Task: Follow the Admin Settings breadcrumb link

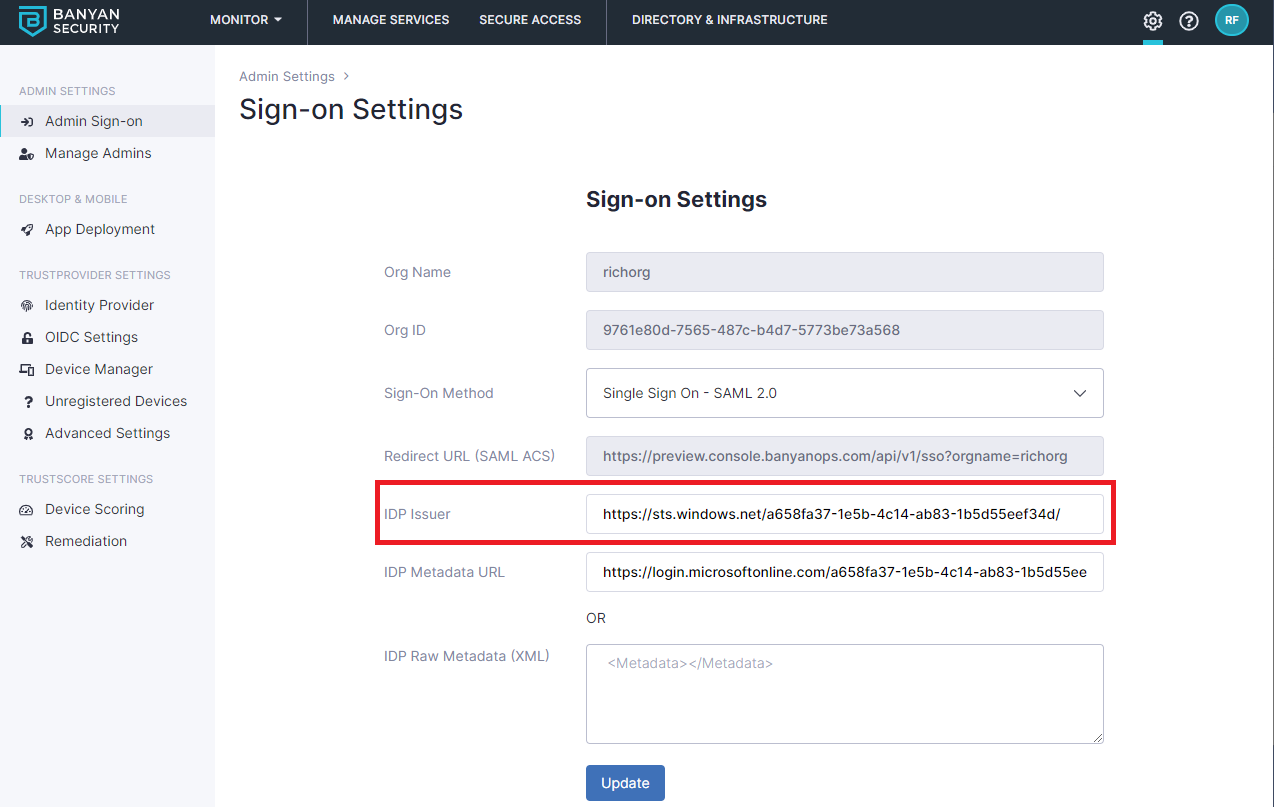Action: tap(287, 76)
